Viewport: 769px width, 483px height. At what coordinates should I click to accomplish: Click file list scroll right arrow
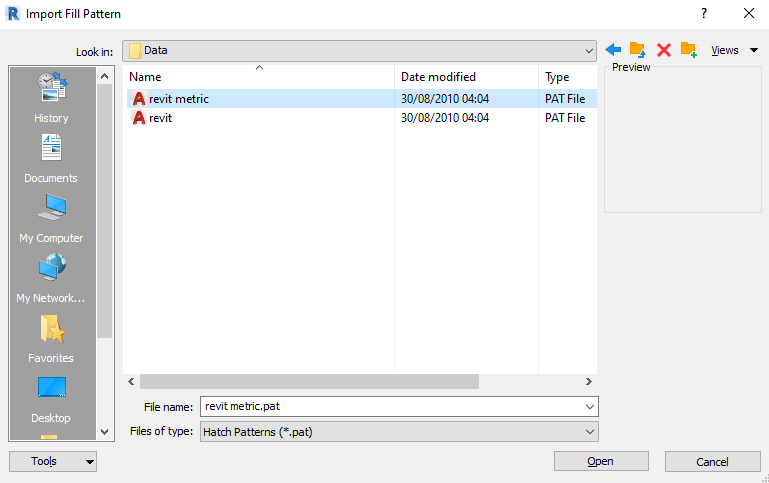589,381
